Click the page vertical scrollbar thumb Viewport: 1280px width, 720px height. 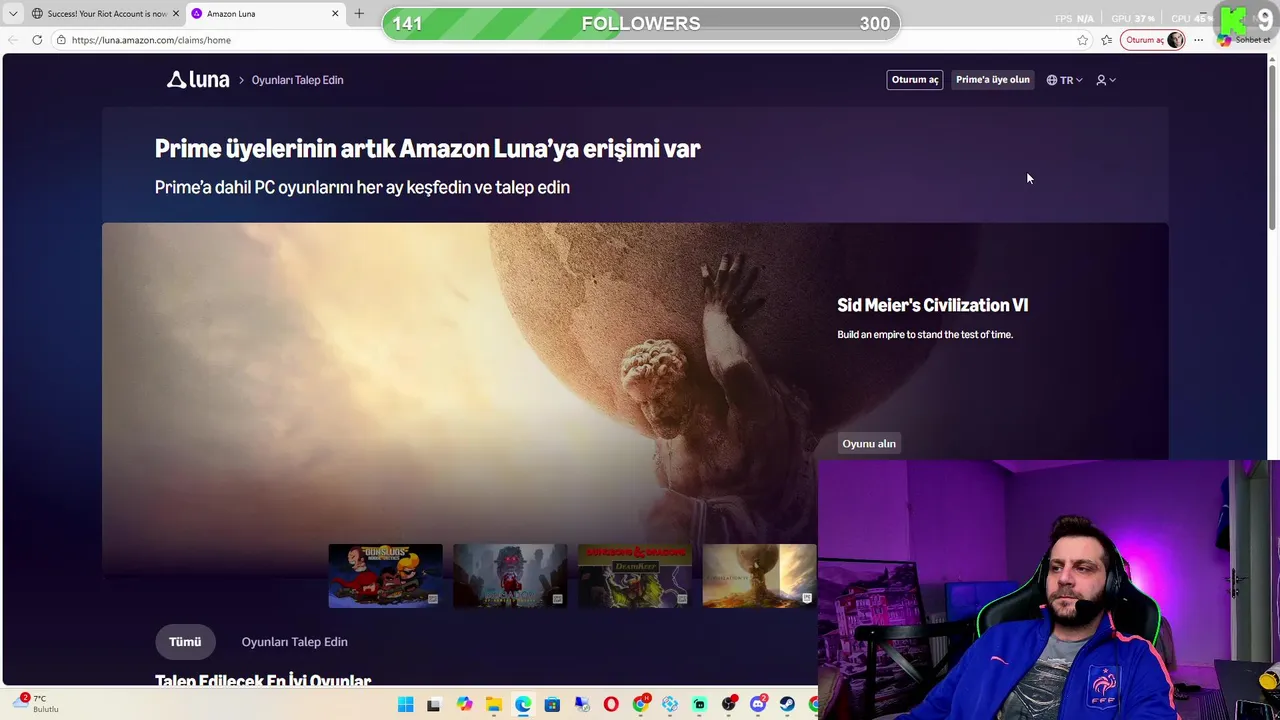(1273, 150)
